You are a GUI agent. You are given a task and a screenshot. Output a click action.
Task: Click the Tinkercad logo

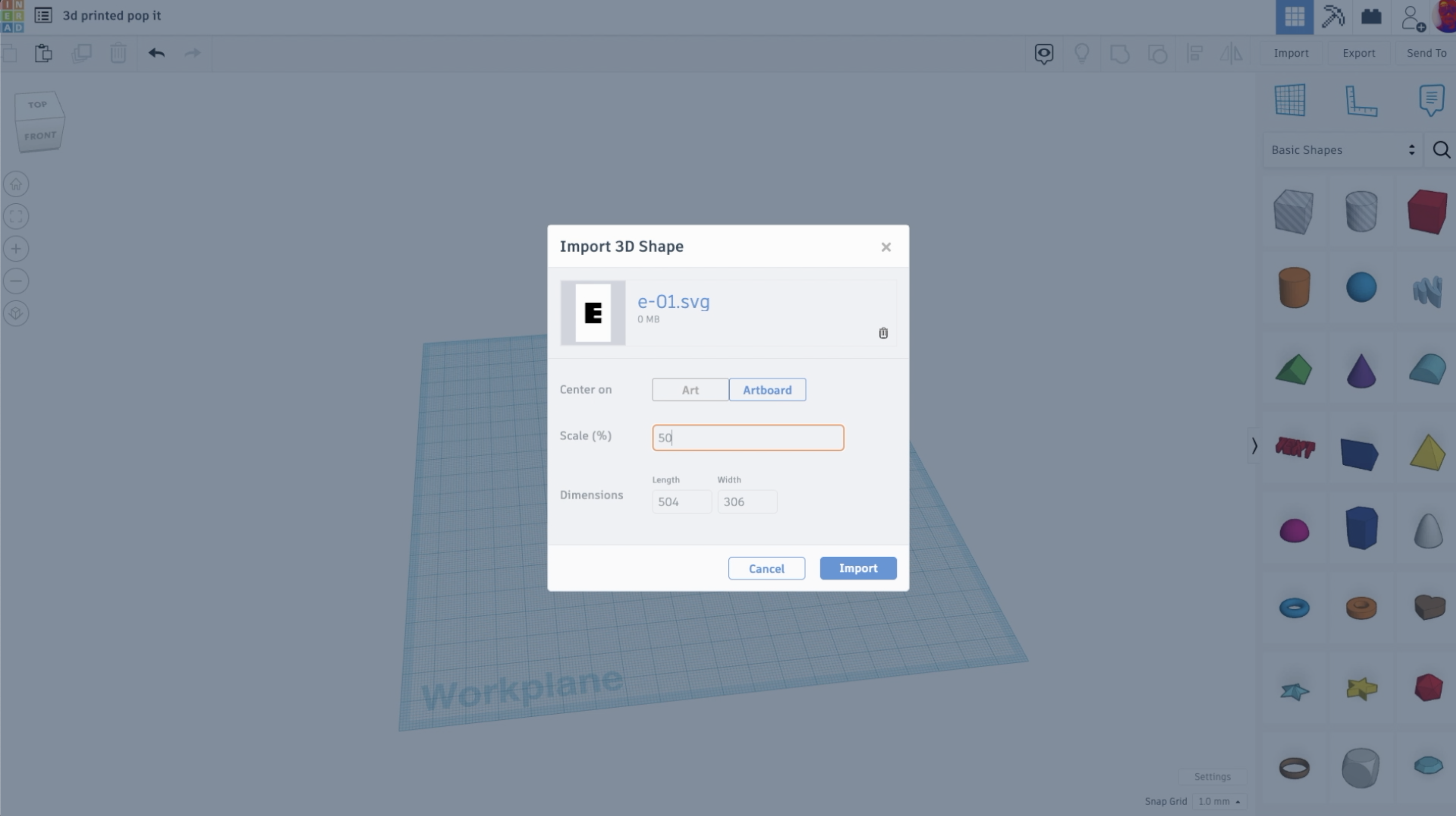pyautogui.click(x=12, y=16)
